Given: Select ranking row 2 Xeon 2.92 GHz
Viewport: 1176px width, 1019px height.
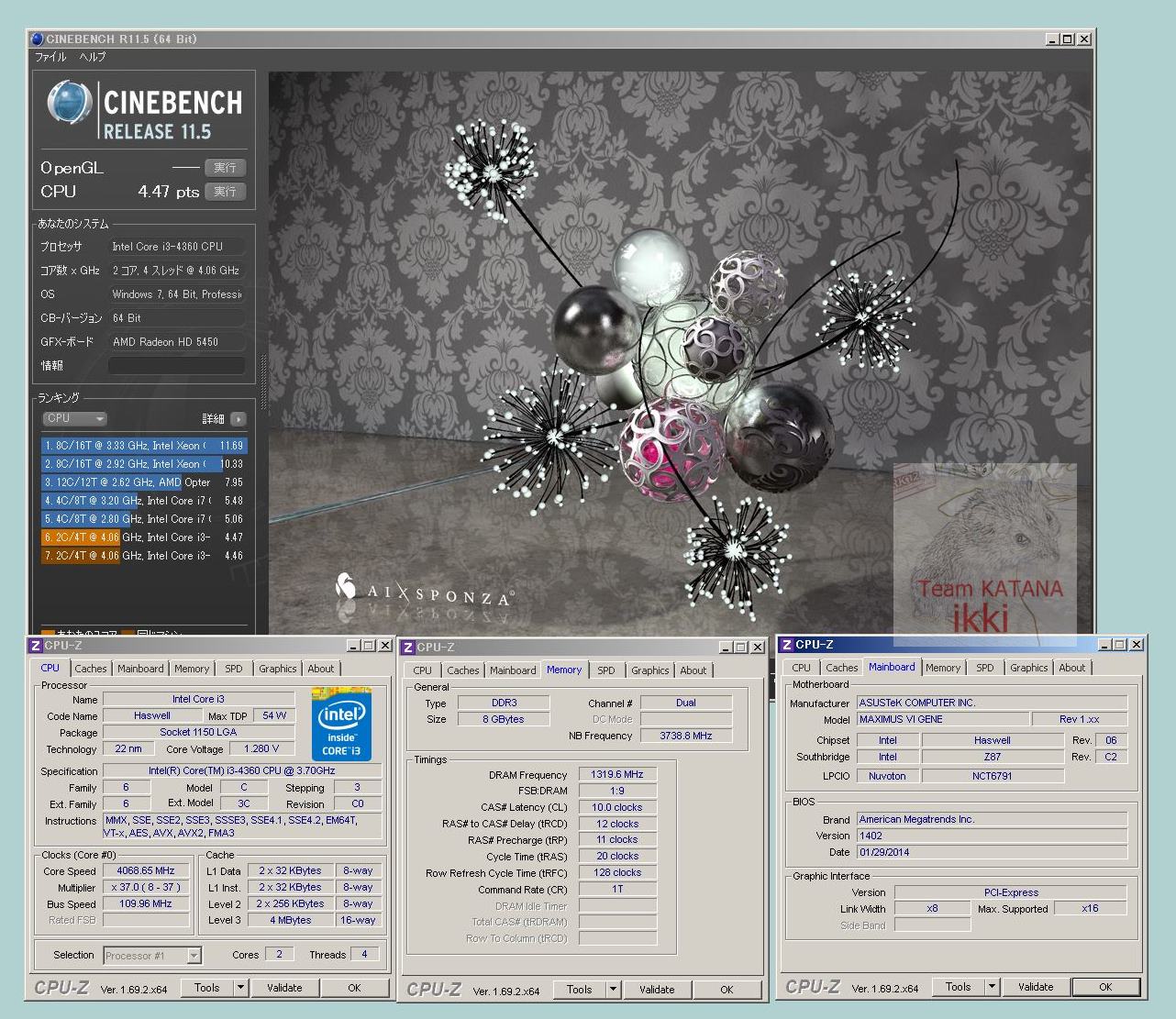Looking at the screenshot, I should pyautogui.click(x=143, y=464).
